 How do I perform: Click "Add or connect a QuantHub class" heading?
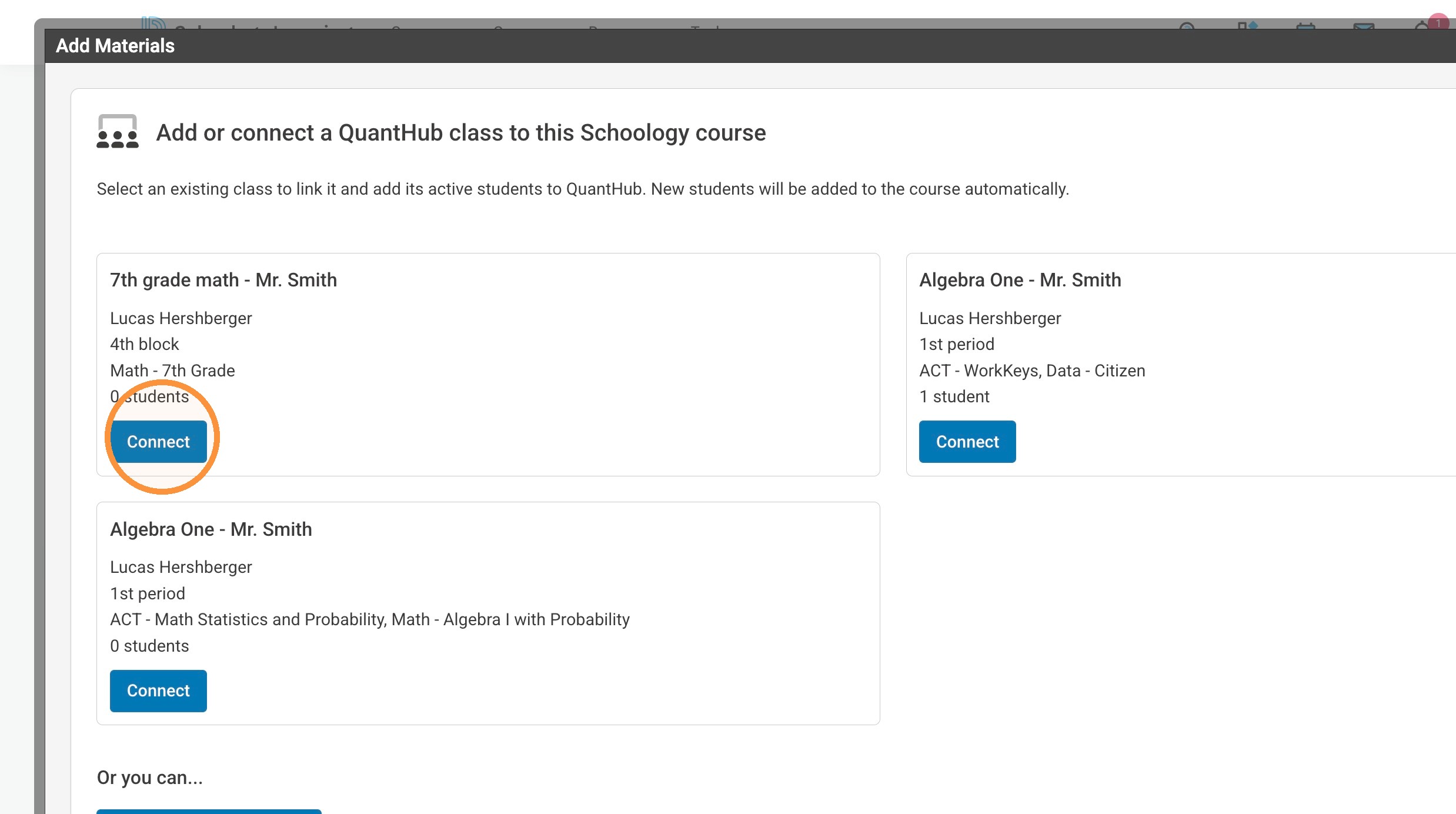point(461,133)
